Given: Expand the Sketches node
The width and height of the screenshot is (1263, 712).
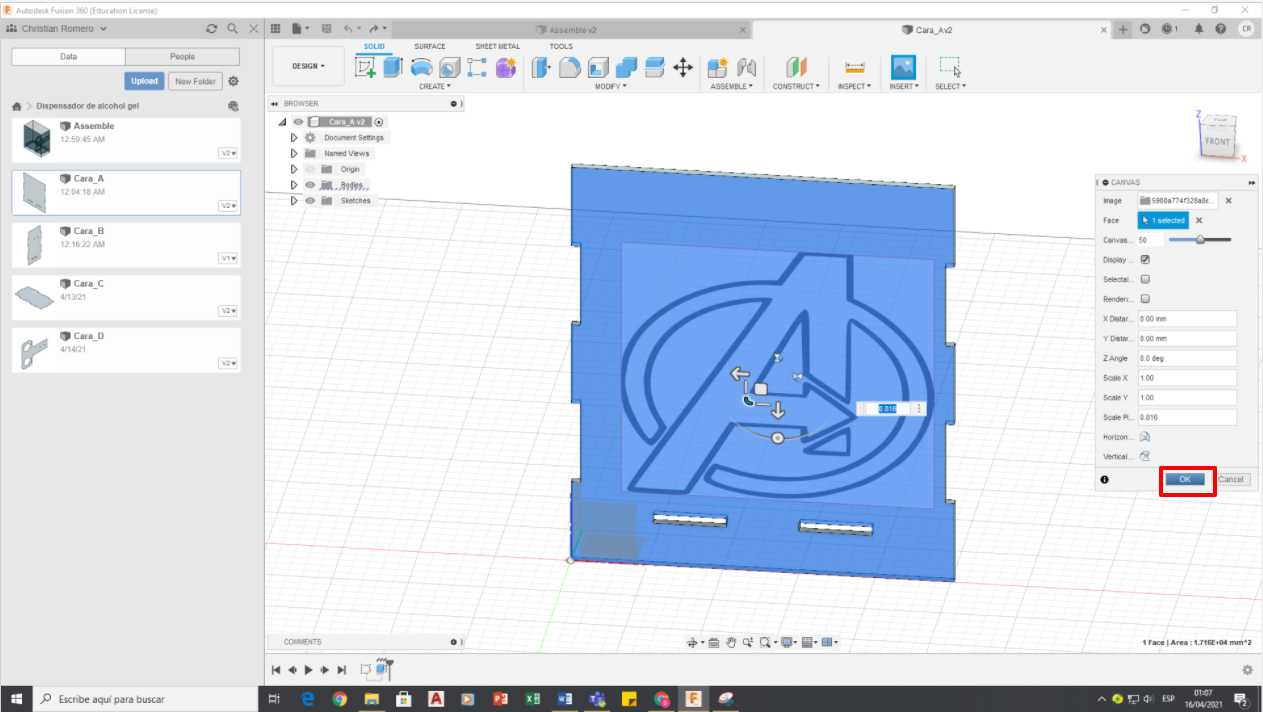Looking at the screenshot, I should (294, 201).
